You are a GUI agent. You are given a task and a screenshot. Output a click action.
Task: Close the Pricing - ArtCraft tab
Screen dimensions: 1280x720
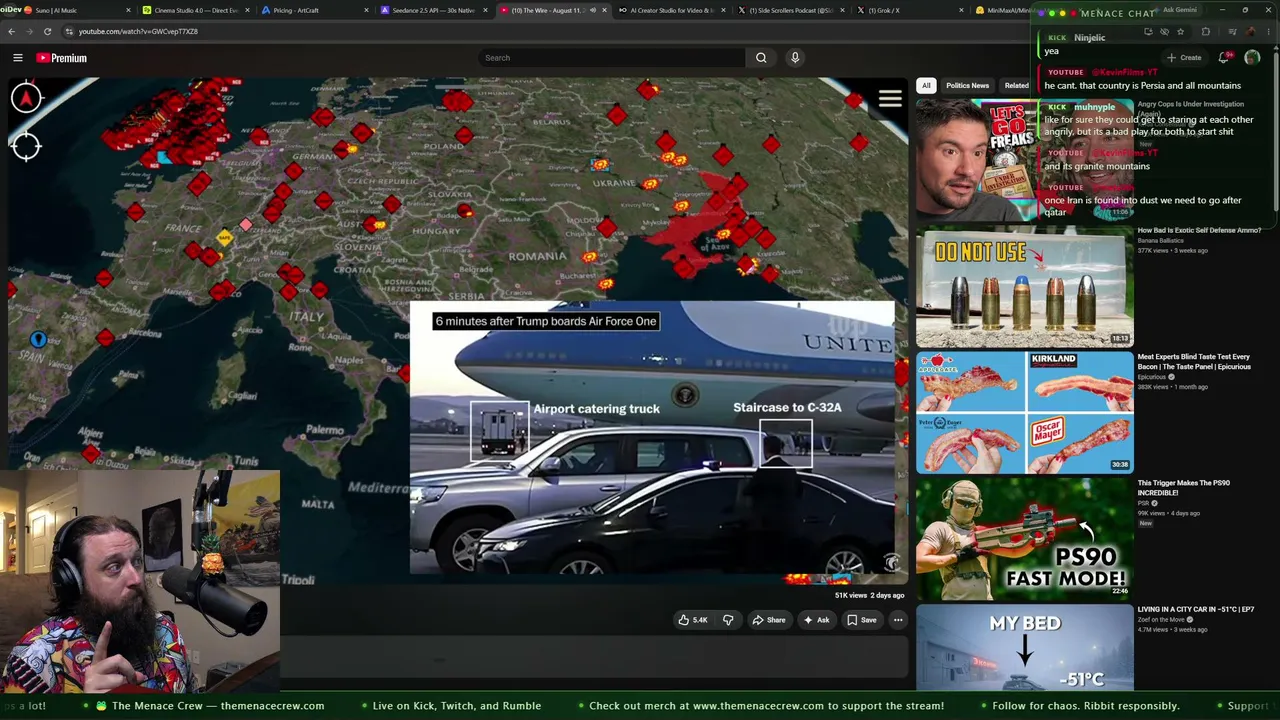[x=366, y=10]
